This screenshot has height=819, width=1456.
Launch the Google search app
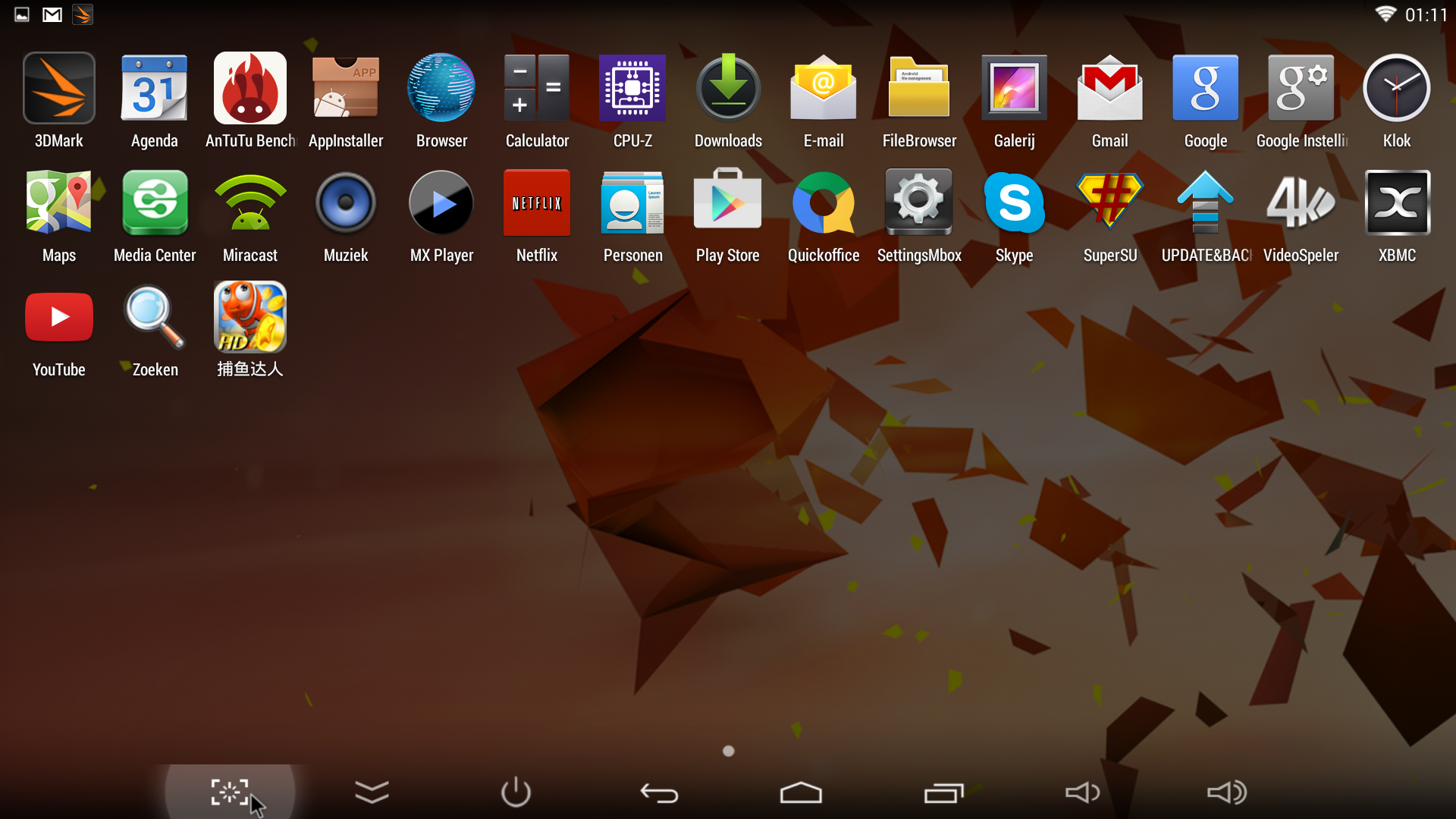1206,88
